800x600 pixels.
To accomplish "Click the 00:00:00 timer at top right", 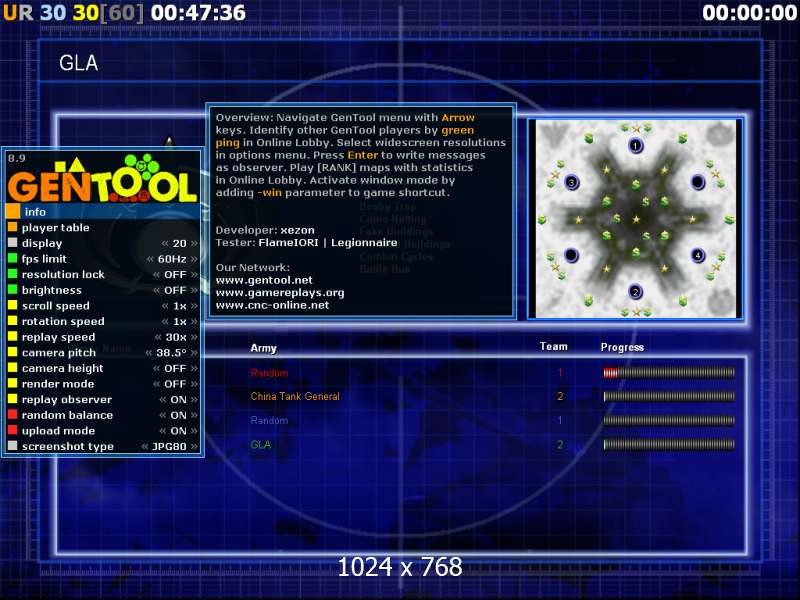I will [749, 13].
